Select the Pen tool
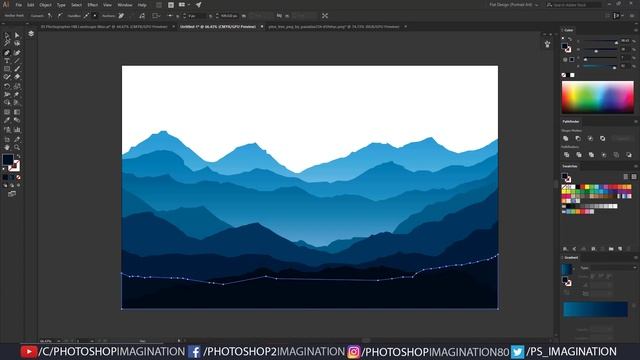This screenshot has width=640, height=360. click(x=7, y=53)
